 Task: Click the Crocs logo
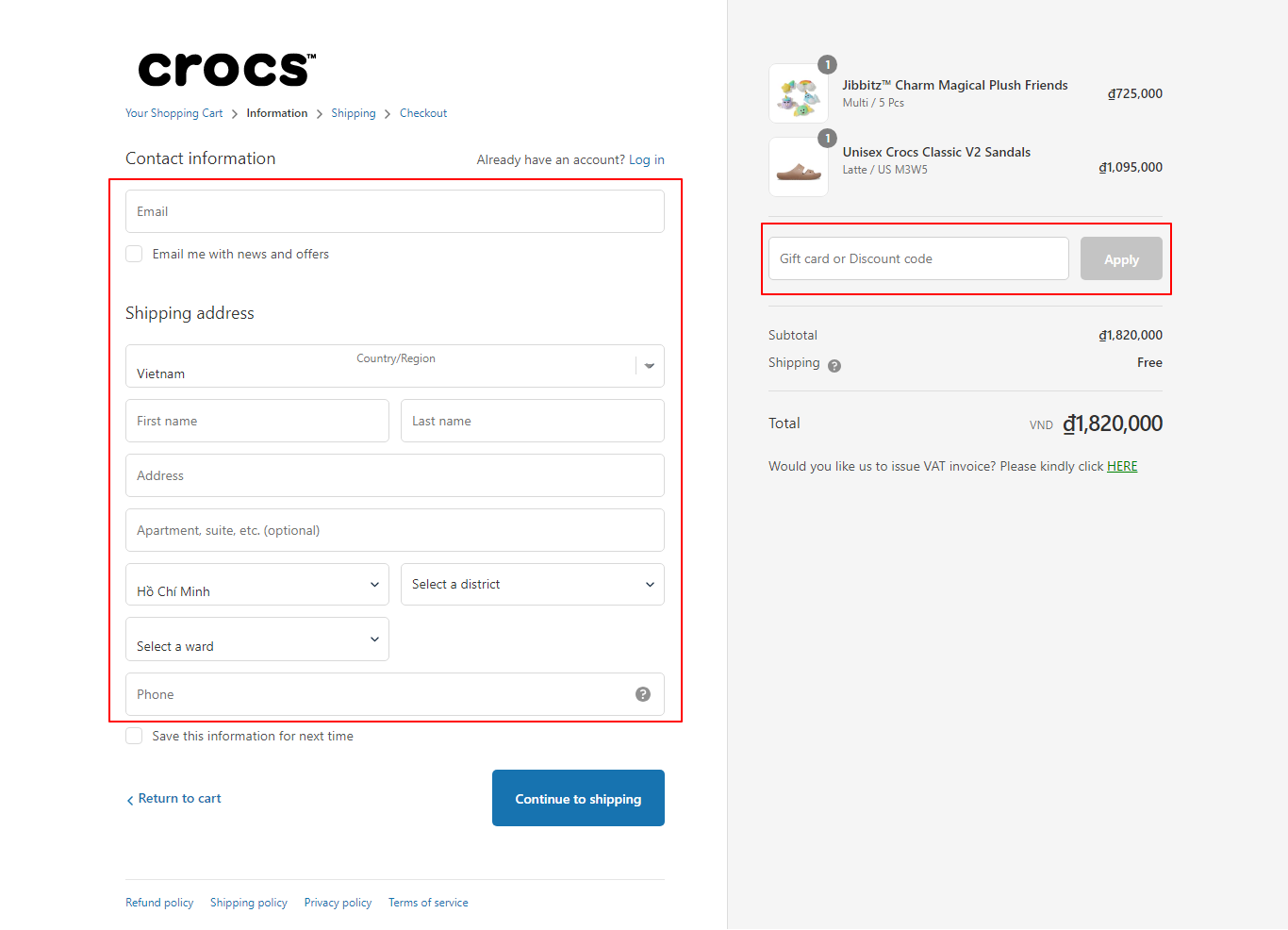coord(227,70)
